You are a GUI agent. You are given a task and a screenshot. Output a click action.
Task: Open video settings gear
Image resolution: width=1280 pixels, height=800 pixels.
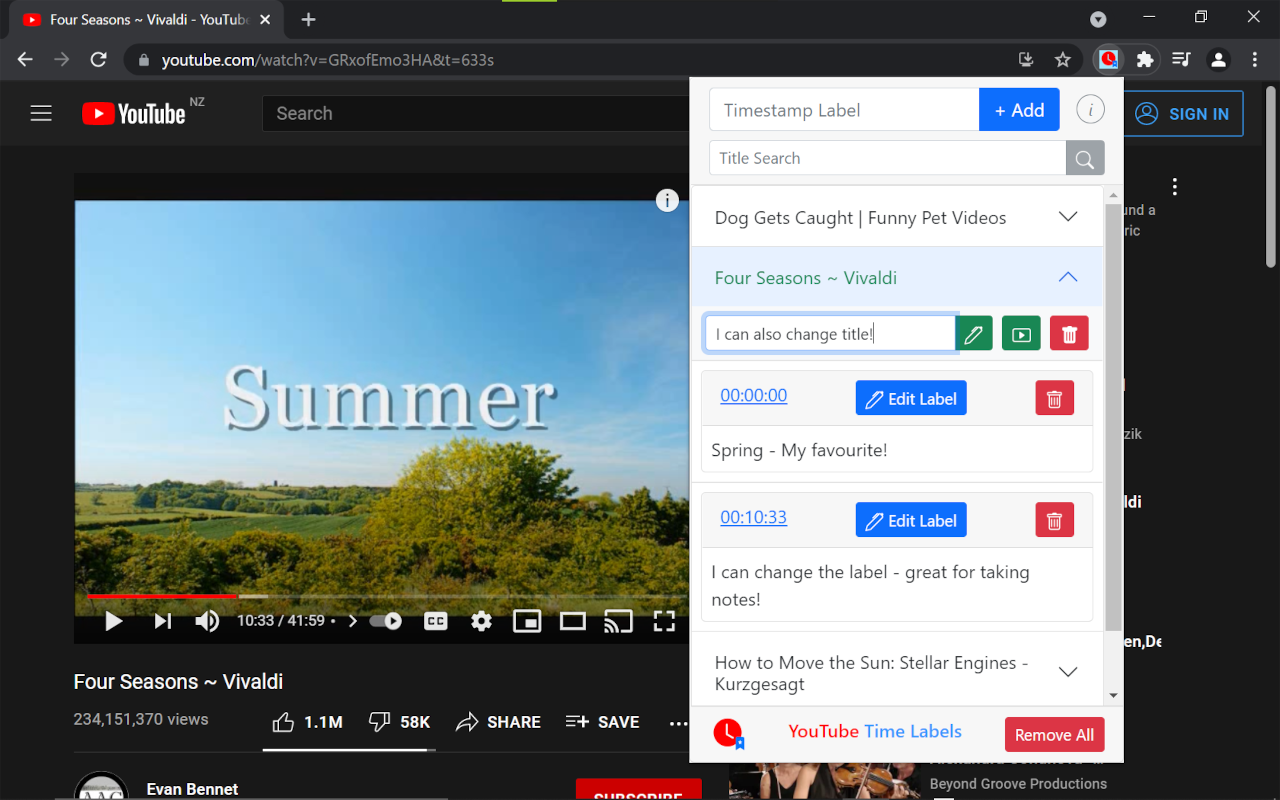tap(481, 622)
